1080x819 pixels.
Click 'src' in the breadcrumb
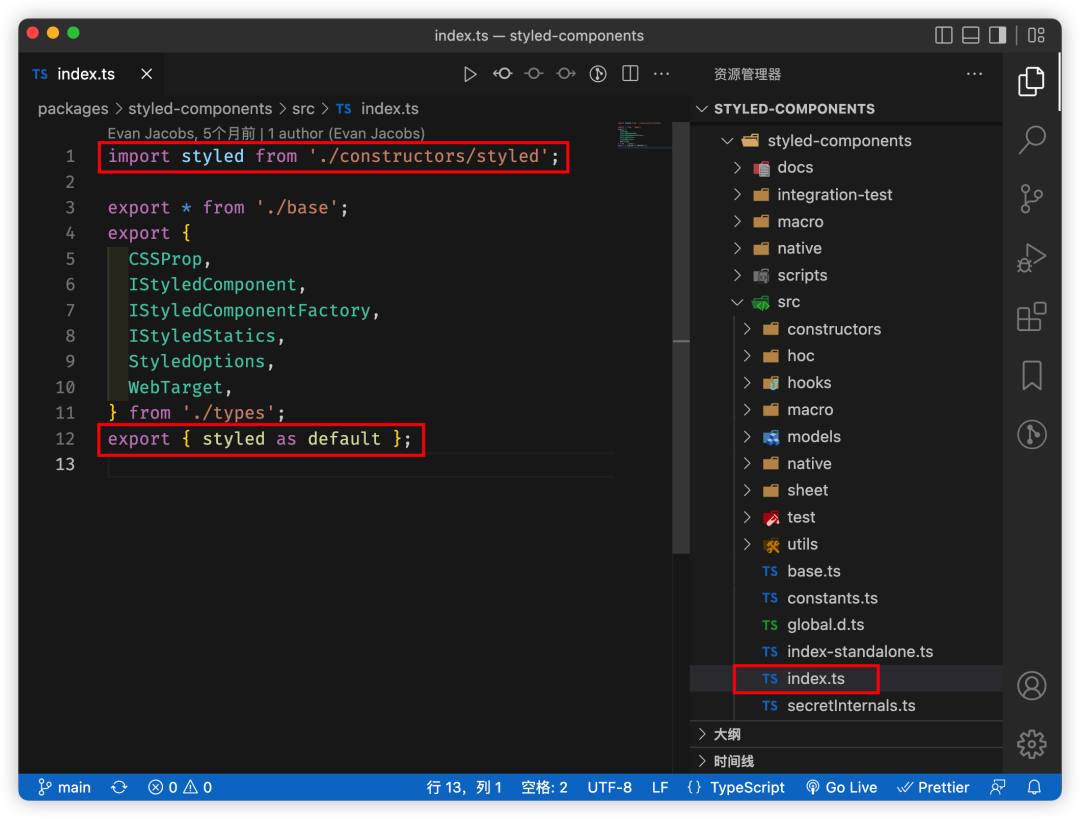click(303, 109)
